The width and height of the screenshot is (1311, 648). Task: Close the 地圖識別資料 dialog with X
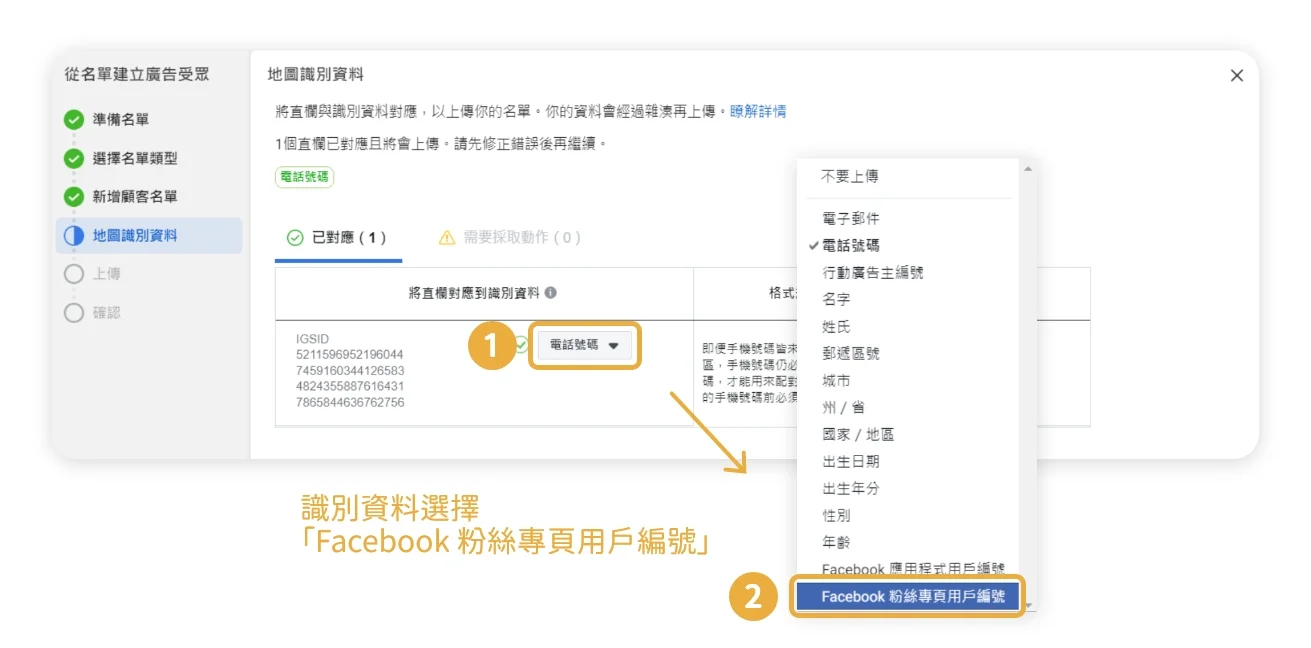coord(1237,75)
